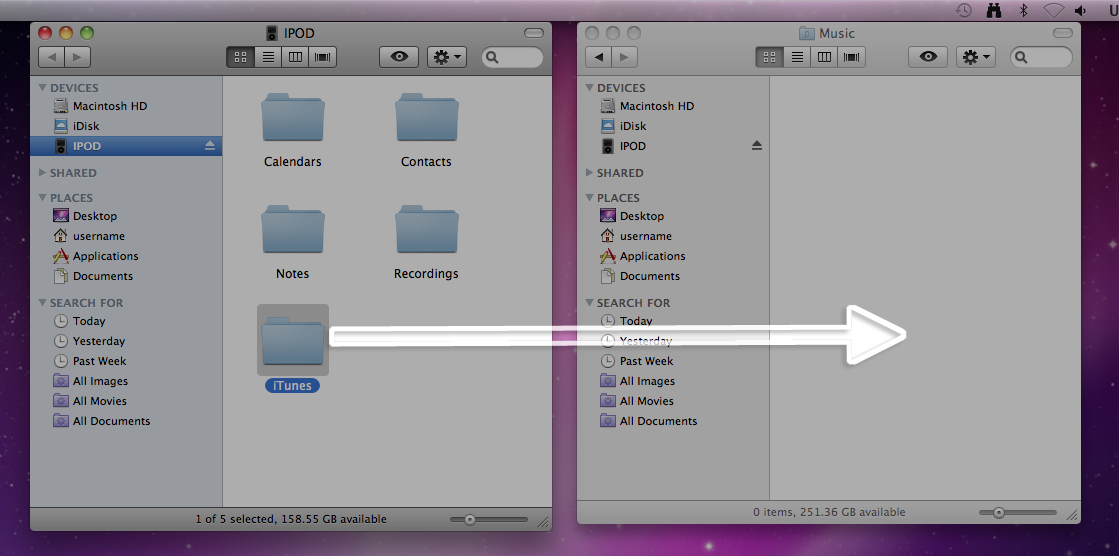Go back in the IPOD window
Image resolution: width=1119 pixels, height=556 pixels.
point(51,57)
